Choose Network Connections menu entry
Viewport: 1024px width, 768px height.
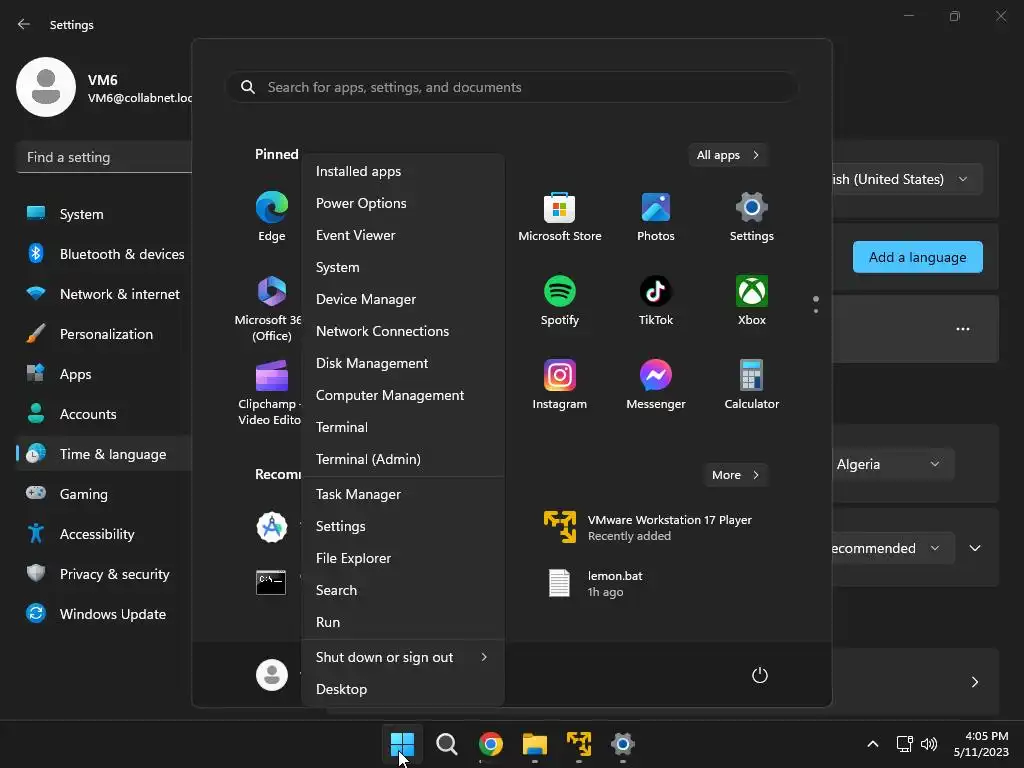403,331
